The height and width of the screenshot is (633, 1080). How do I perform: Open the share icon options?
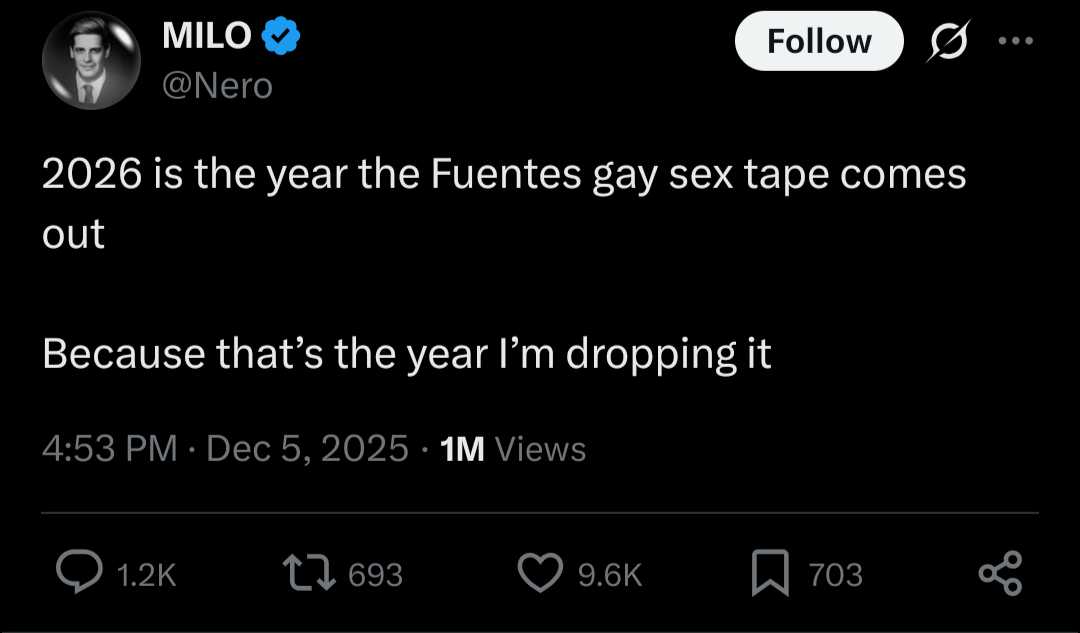1000,573
